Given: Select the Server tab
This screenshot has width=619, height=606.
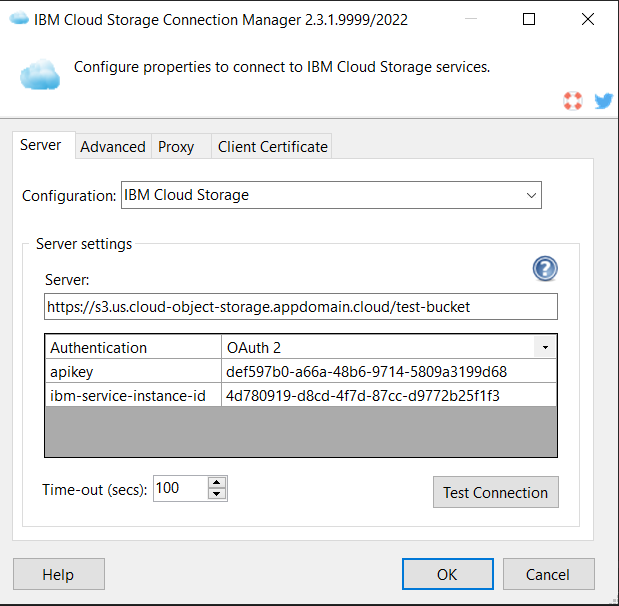Looking at the screenshot, I should click(41, 145).
